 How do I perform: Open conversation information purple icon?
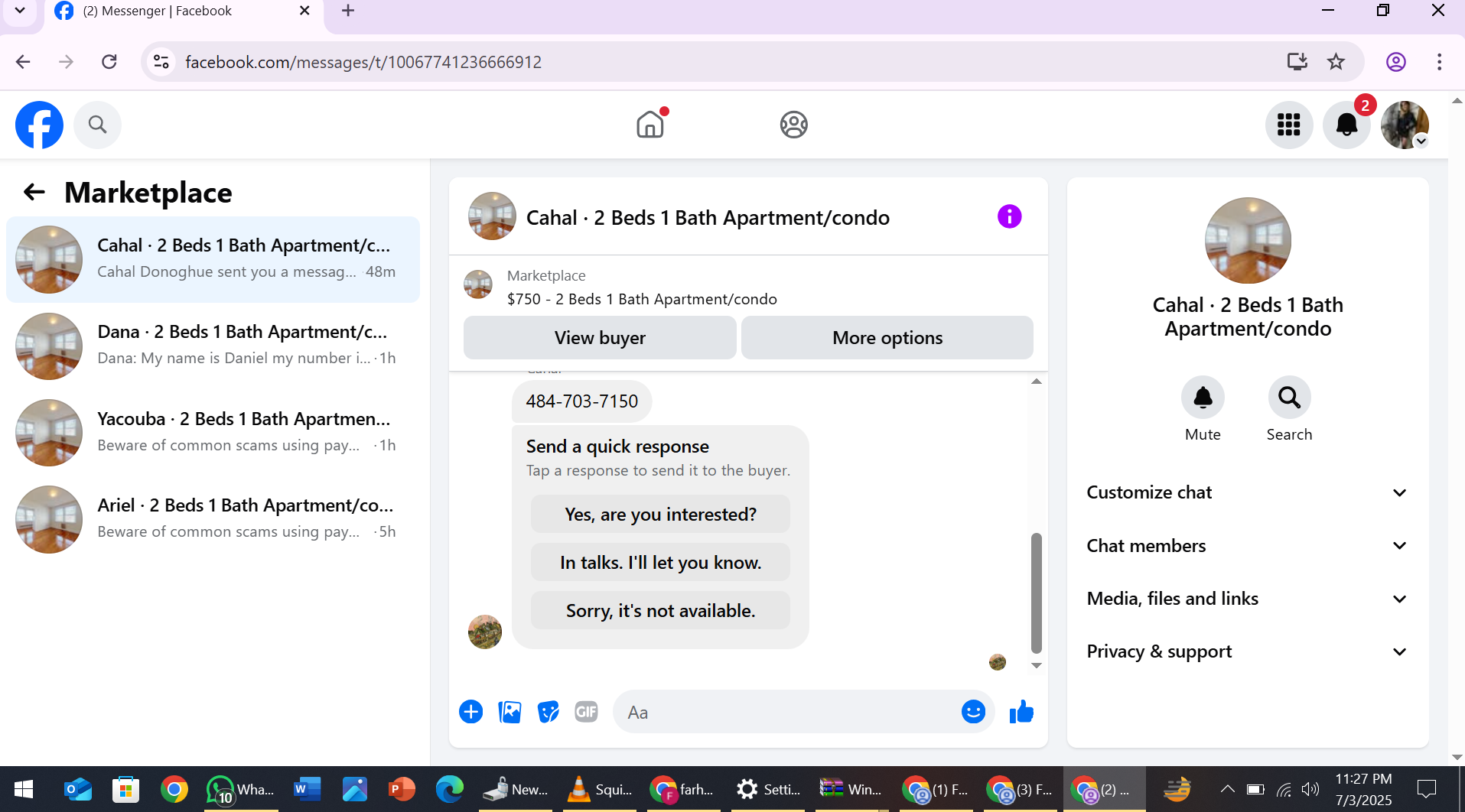pyautogui.click(x=1009, y=216)
